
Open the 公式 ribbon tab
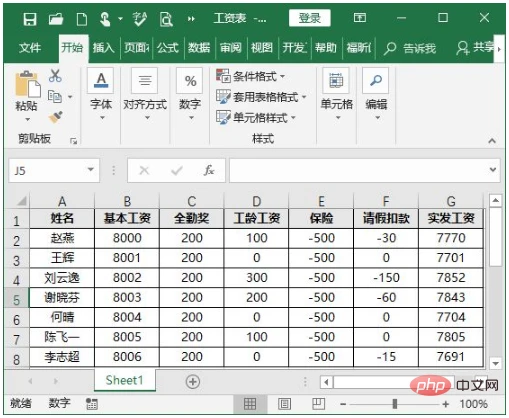coord(168,48)
